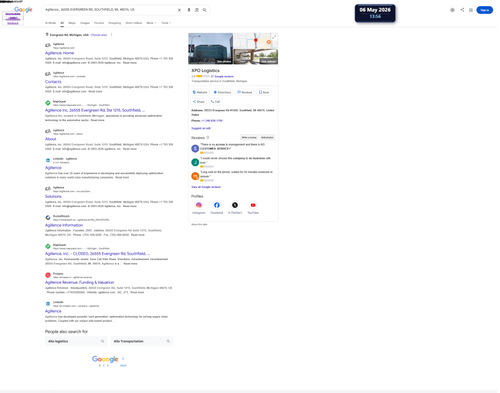Viewport: 500px width, 393px height.
Task: Click the location pin icon by Evergreen Rd
Action: tap(47, 35)
